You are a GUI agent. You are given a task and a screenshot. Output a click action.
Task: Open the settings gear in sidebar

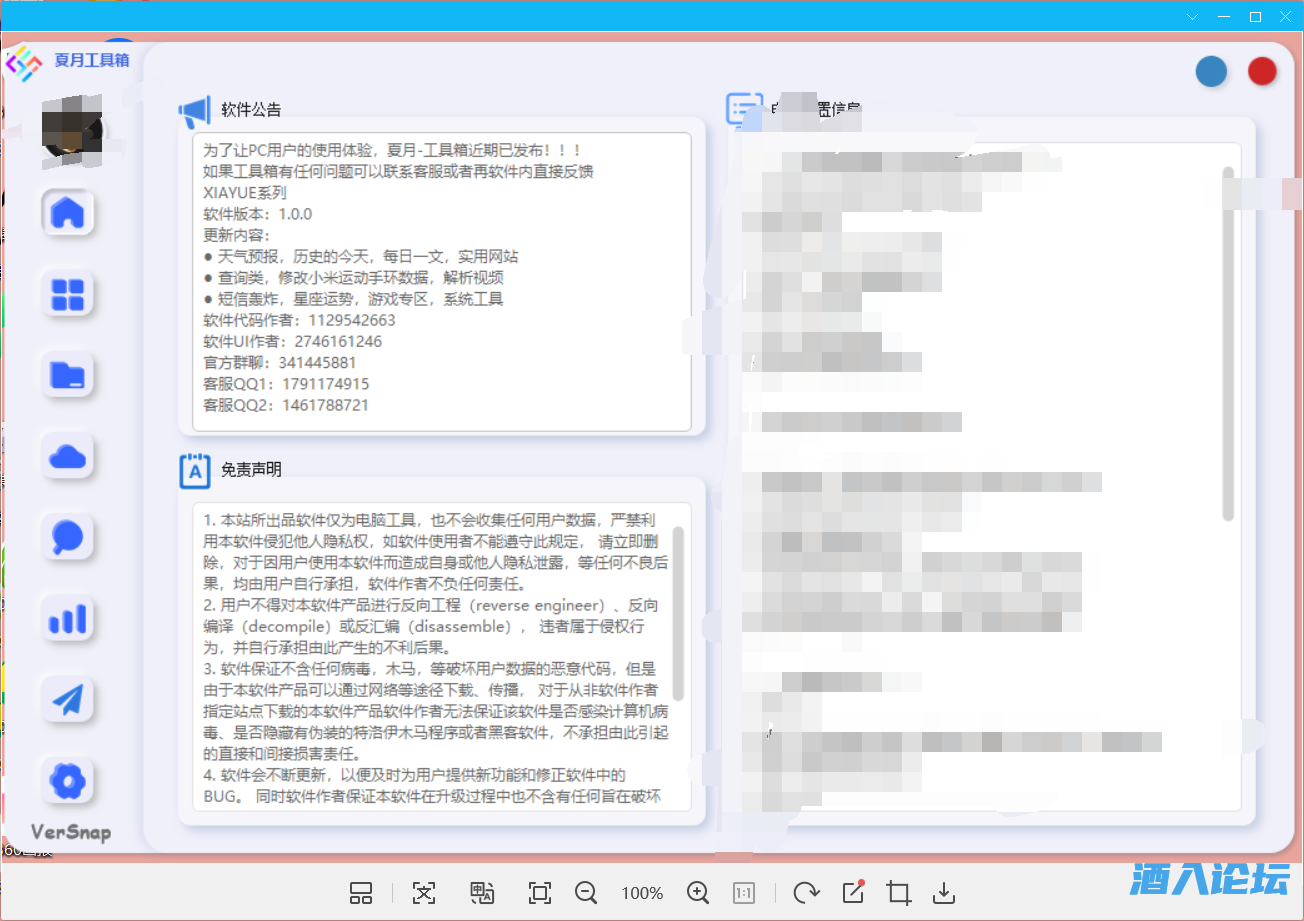[x=67, y=781]
